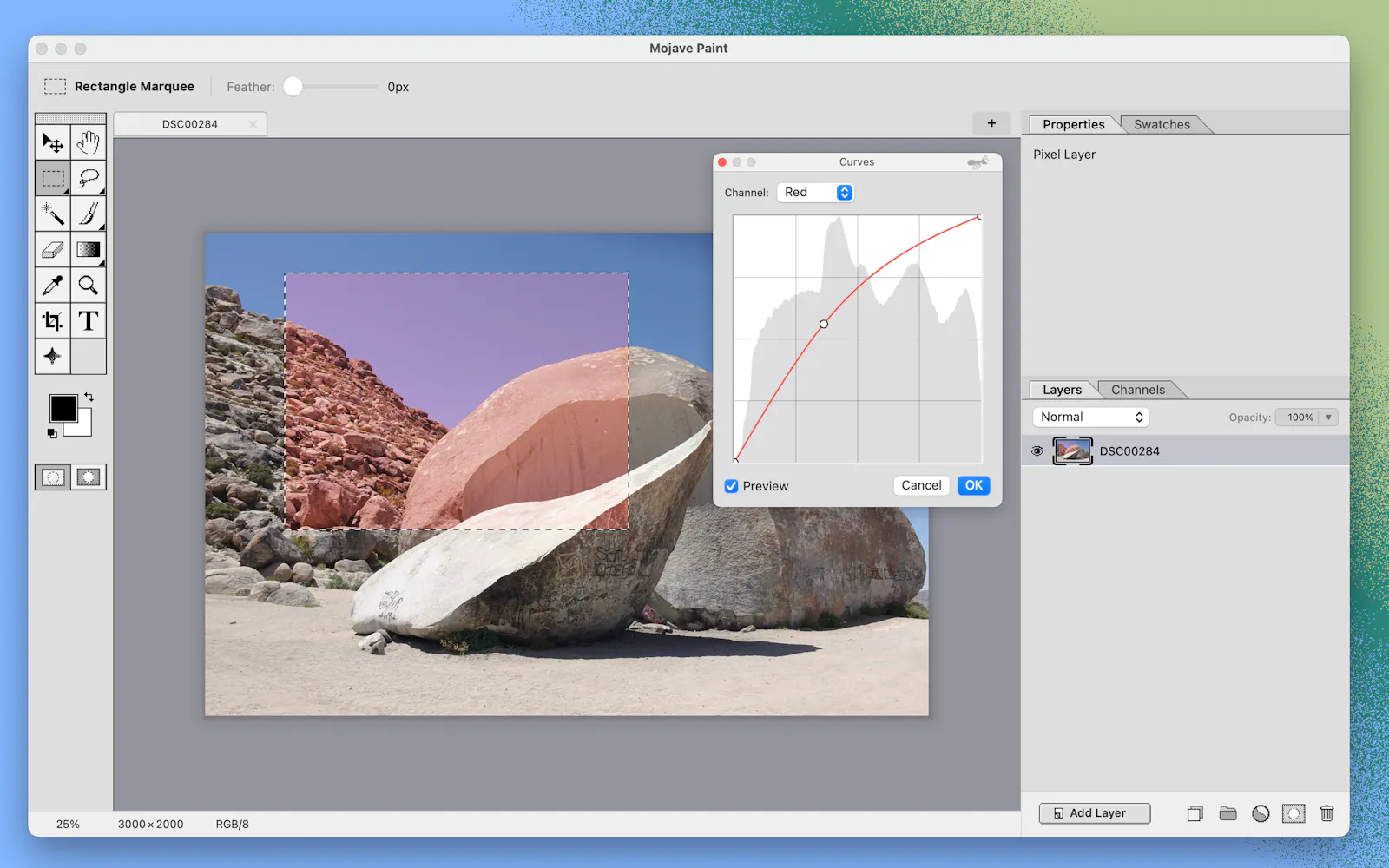The image size is (1389, 868).
Task: Click OK in the Curves dialog
Action: tap(974, 485)
